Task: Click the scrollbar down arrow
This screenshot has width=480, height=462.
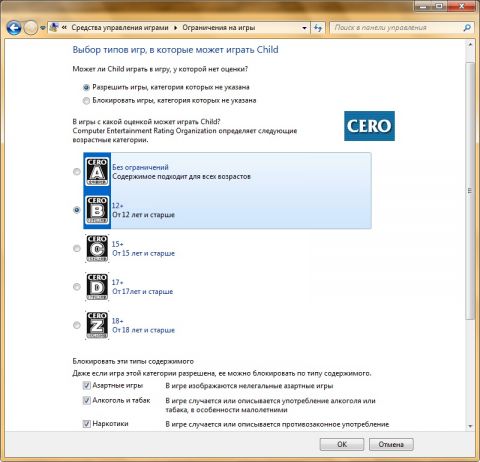Action: pyautogui.click(x=470, y=426)
